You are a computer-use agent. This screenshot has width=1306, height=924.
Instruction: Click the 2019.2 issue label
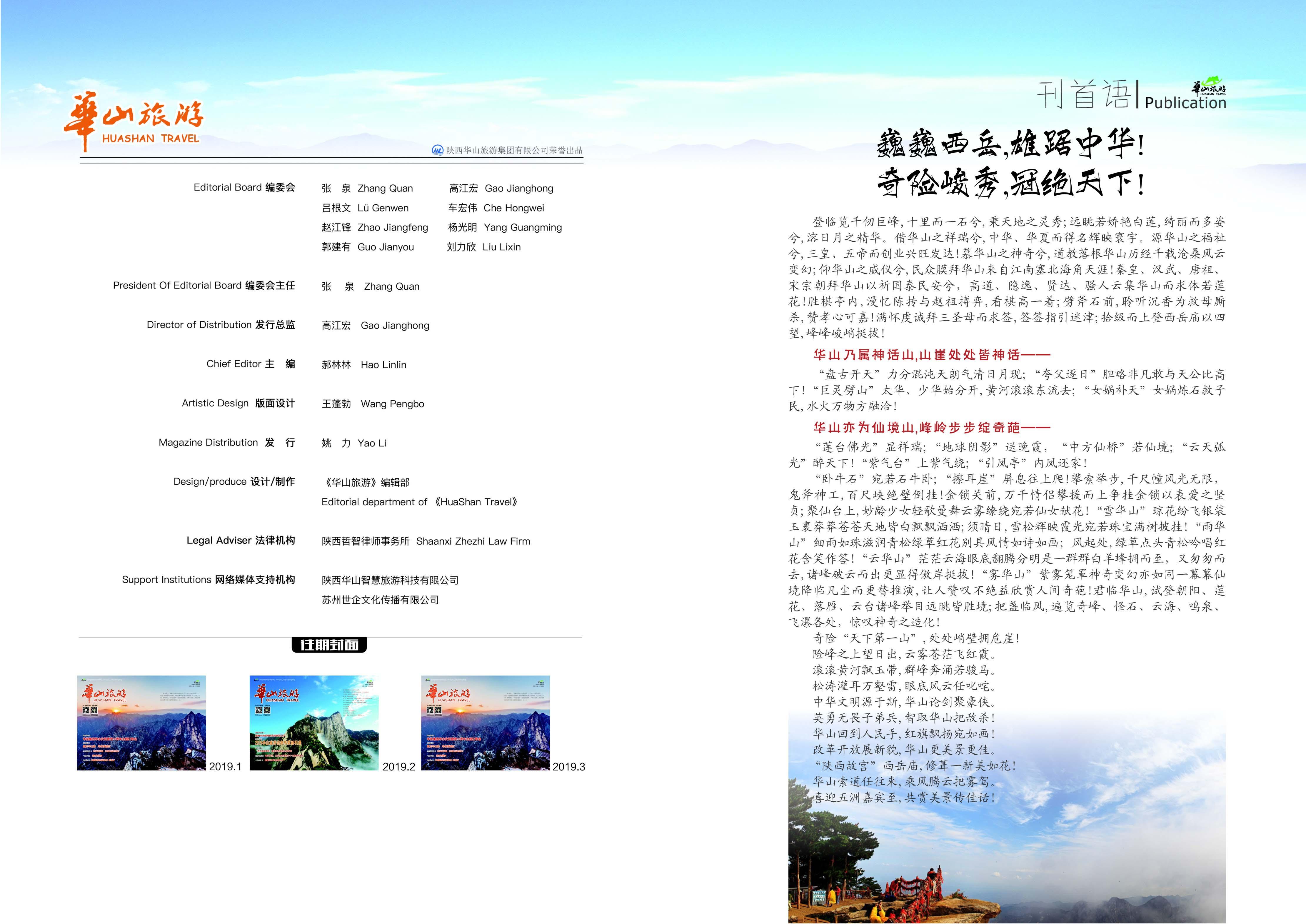(x=398, y=766)
